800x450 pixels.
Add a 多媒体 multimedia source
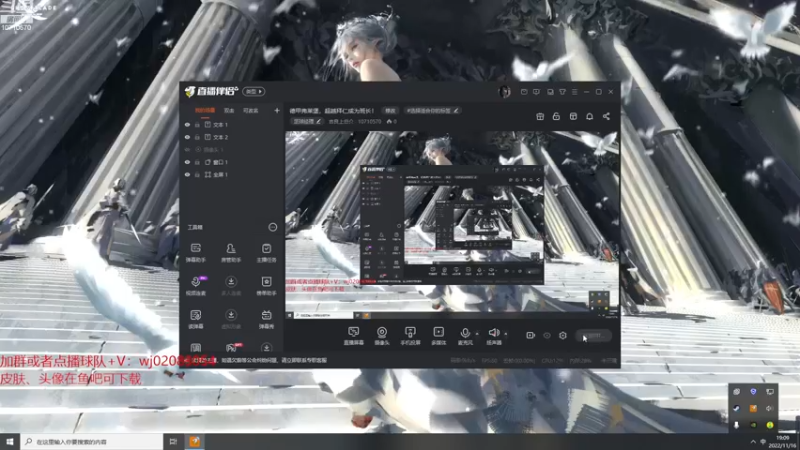(437, 332)
